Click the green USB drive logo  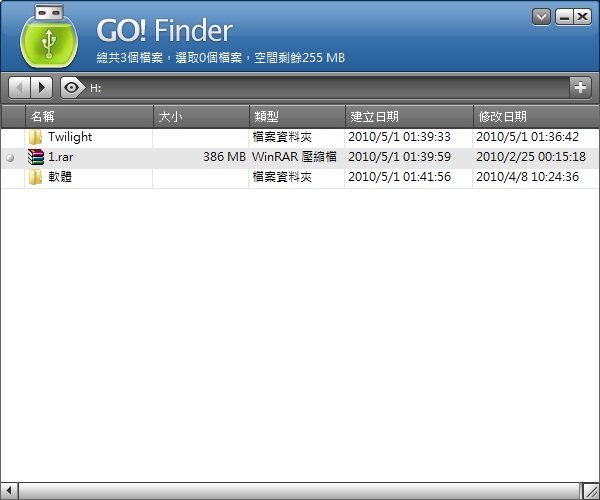(49, 36)
